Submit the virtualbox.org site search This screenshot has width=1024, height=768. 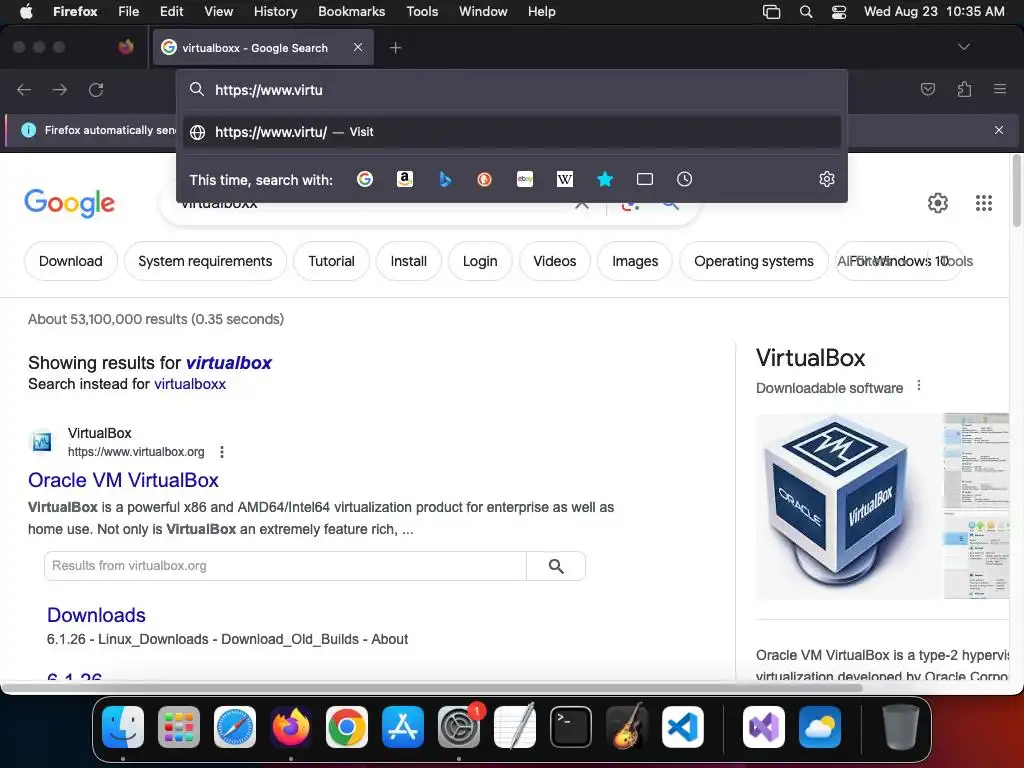click(x=556, y=566)
